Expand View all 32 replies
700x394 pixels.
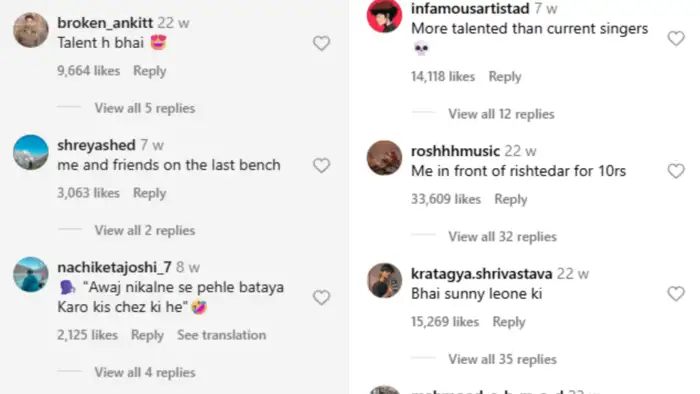(x=502, y=237)
